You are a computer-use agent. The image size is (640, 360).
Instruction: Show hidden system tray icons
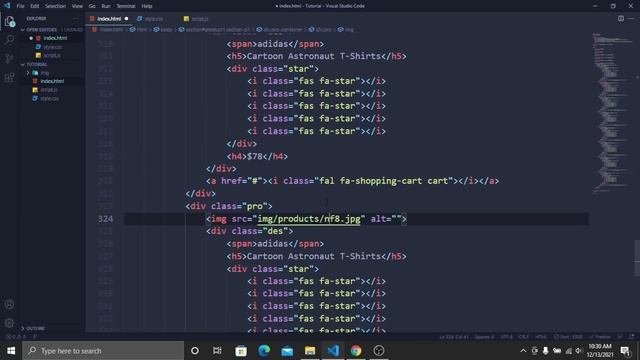[x=523, y=351]
